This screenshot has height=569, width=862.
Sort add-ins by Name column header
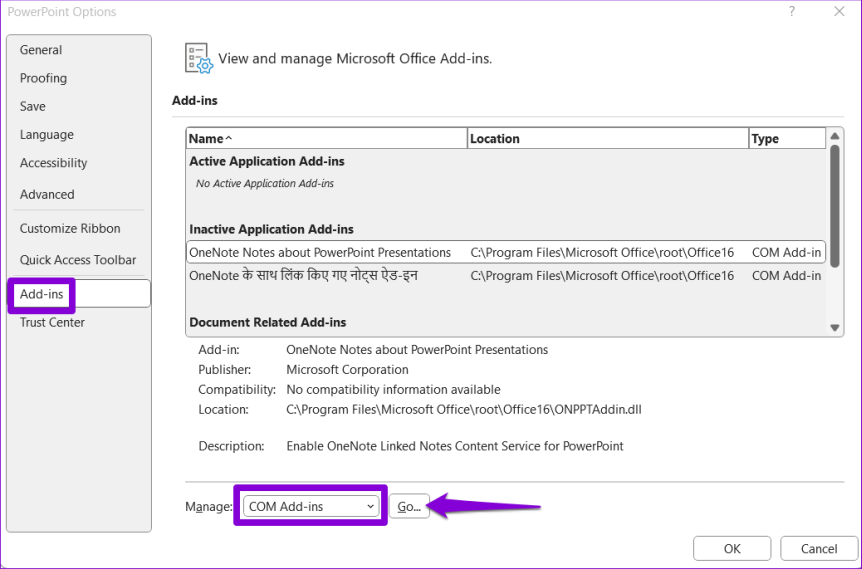[x=326, y=139]
